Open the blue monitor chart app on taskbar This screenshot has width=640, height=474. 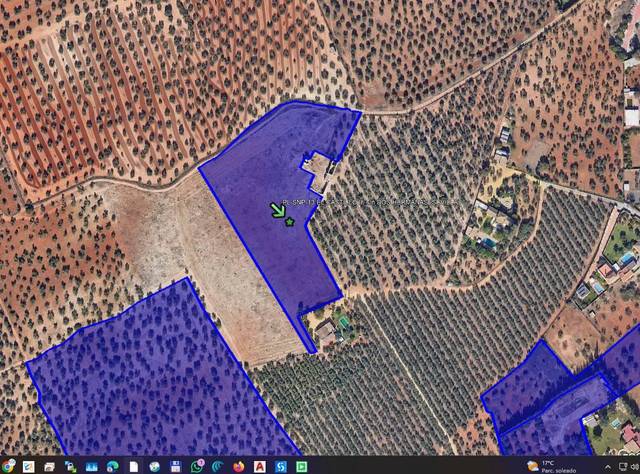91,466
